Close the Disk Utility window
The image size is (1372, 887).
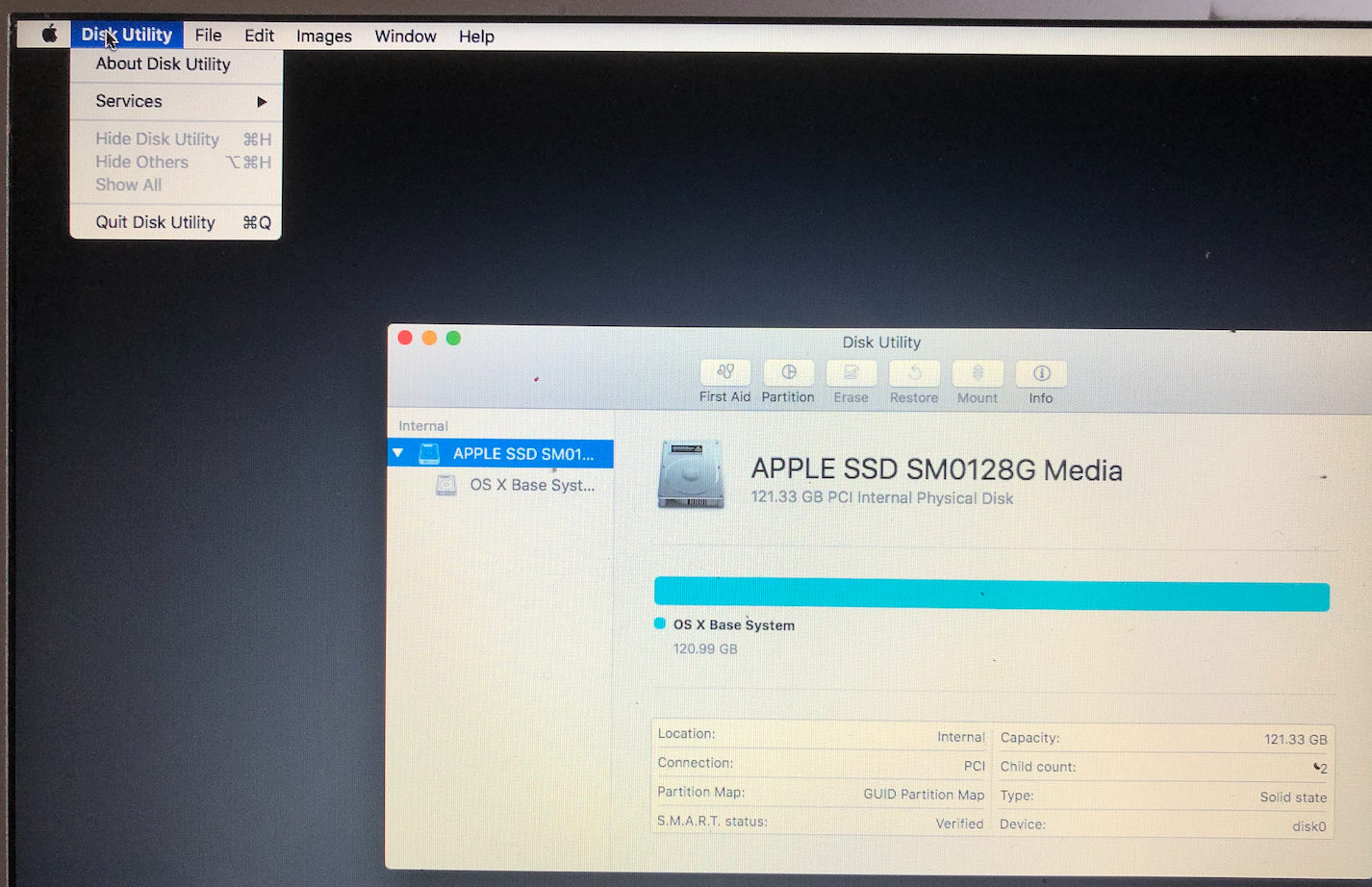click(405, 338)
